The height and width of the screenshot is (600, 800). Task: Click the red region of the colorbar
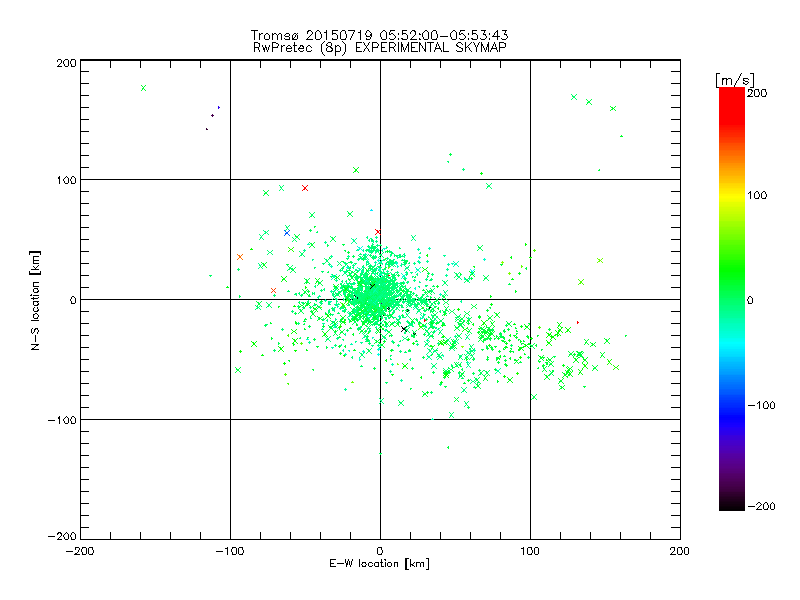[x=732, y=105]
